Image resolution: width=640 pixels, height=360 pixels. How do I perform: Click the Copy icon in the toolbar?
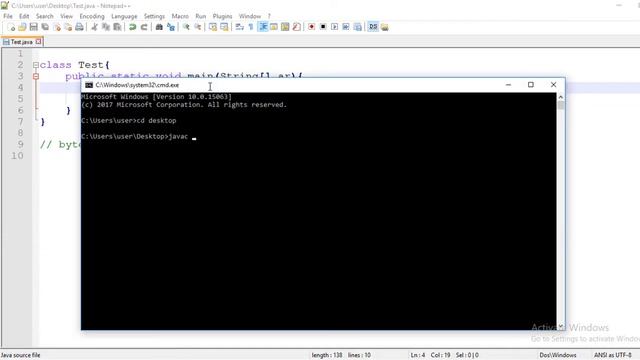[106, 27]
